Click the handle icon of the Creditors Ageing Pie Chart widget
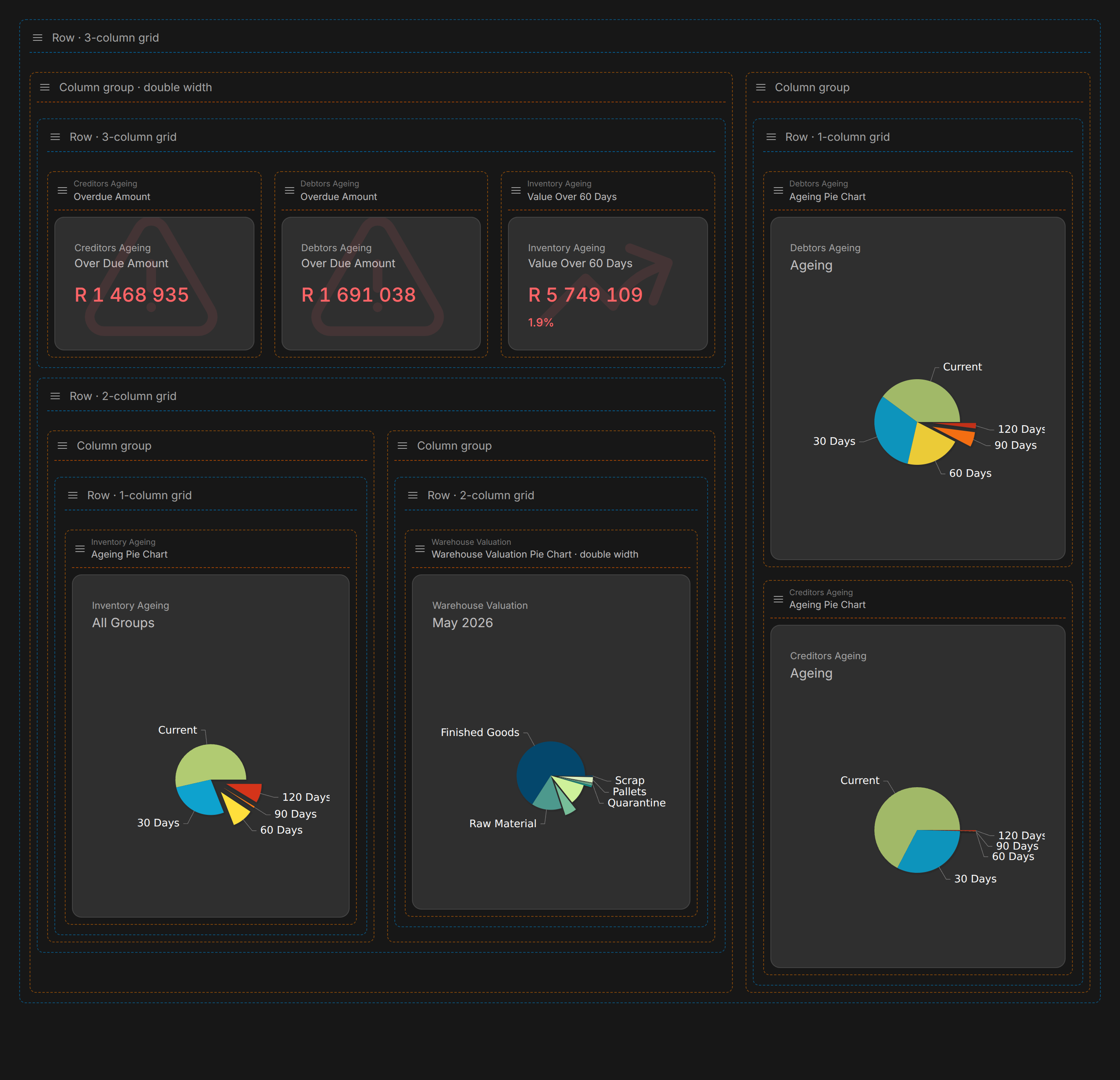 click(778, 599)
